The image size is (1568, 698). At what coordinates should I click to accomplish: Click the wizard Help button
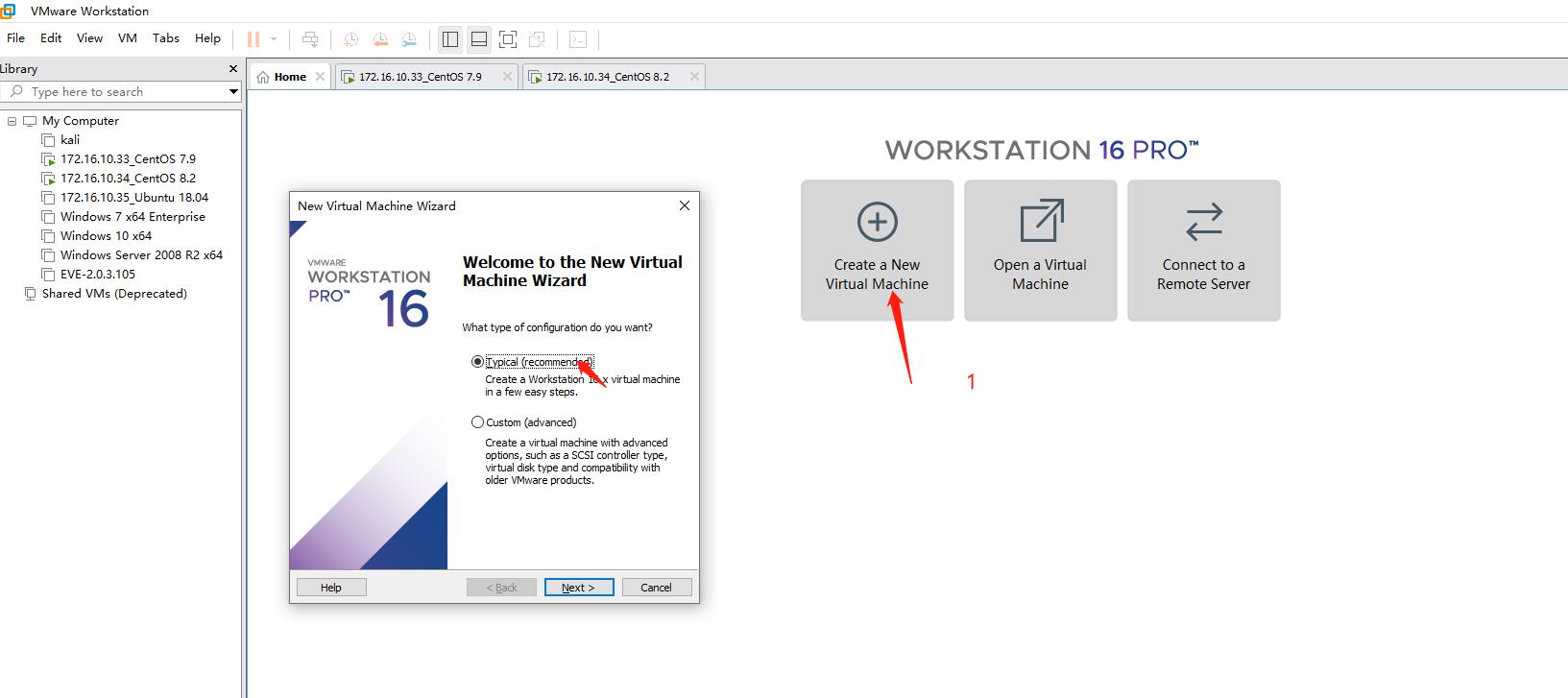(331, 588)
